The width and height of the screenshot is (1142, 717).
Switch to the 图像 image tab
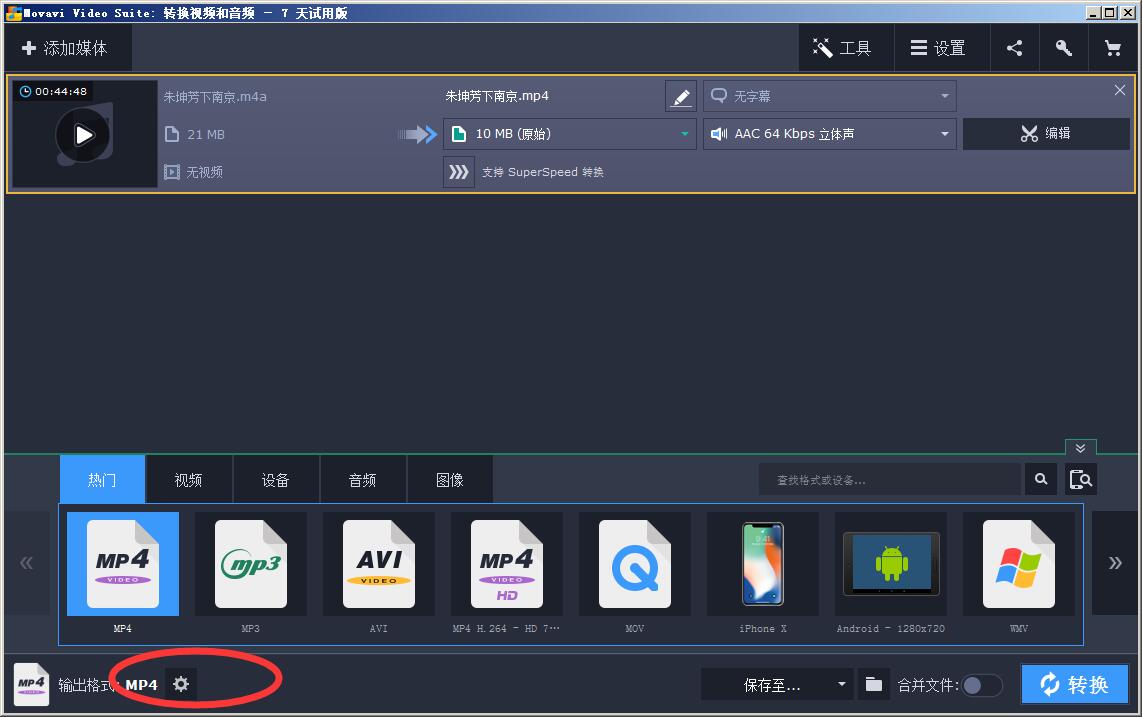[x=450, y=479]
